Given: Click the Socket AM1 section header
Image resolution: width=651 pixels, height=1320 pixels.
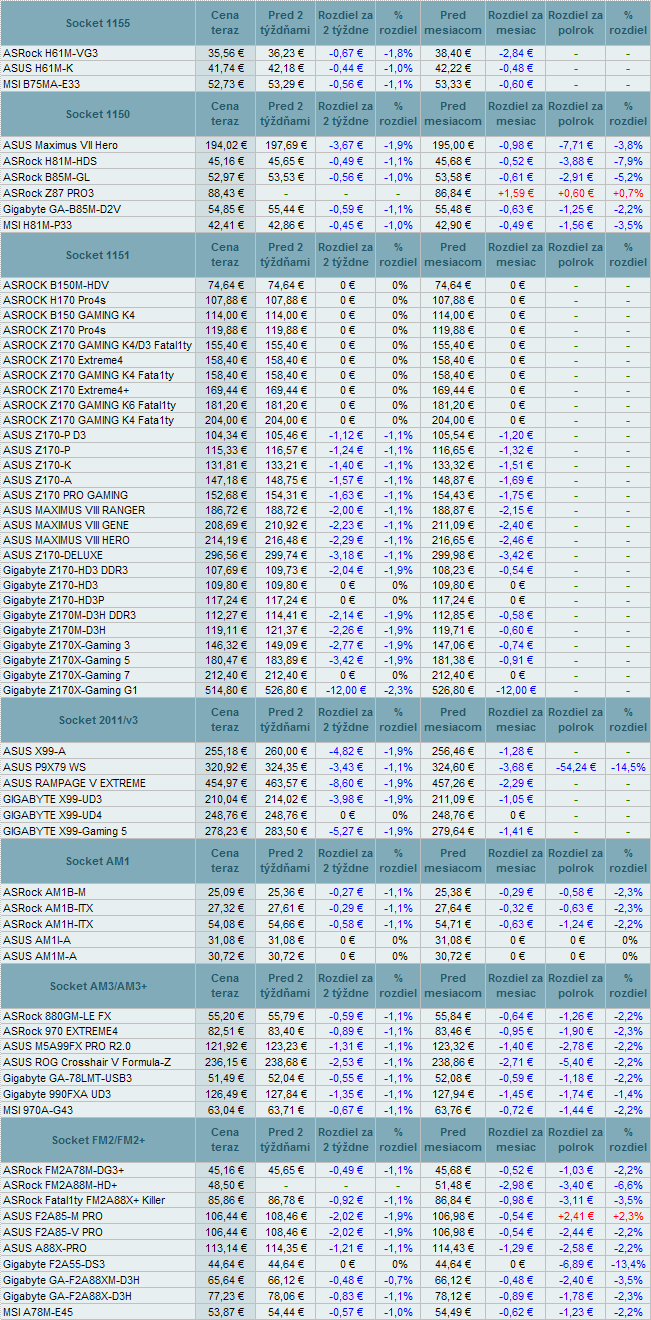Looking at the screenshot, I should pyautogui.click(x=97, y=861).
